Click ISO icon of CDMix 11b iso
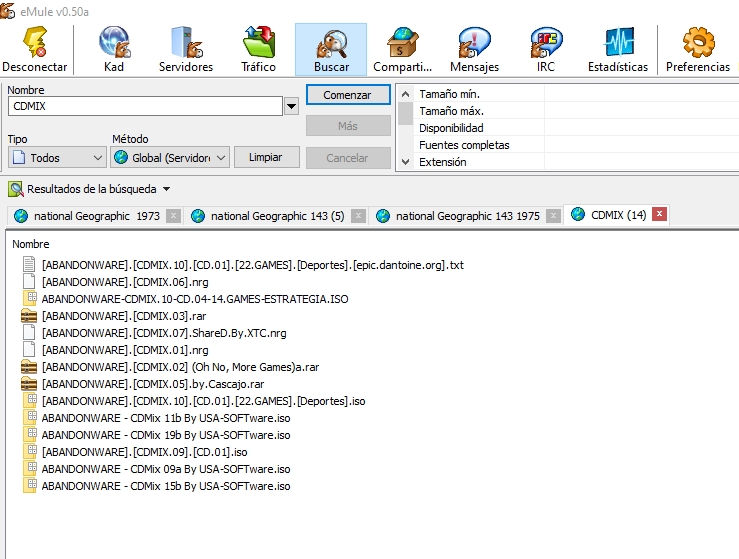Image resolution: width=739 pixels, height=559 pixels. (x=30, y=418)
